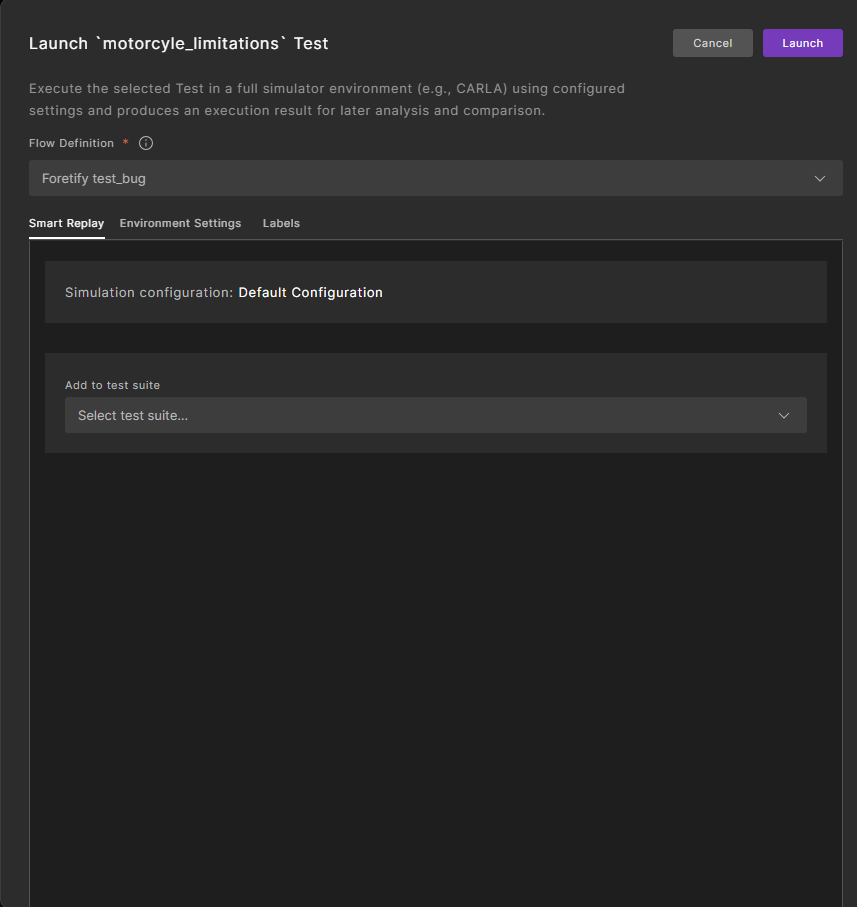Screen dimensions: 857x907
Task: Click the dialog description paragraph text
Action: pos(326,99)
